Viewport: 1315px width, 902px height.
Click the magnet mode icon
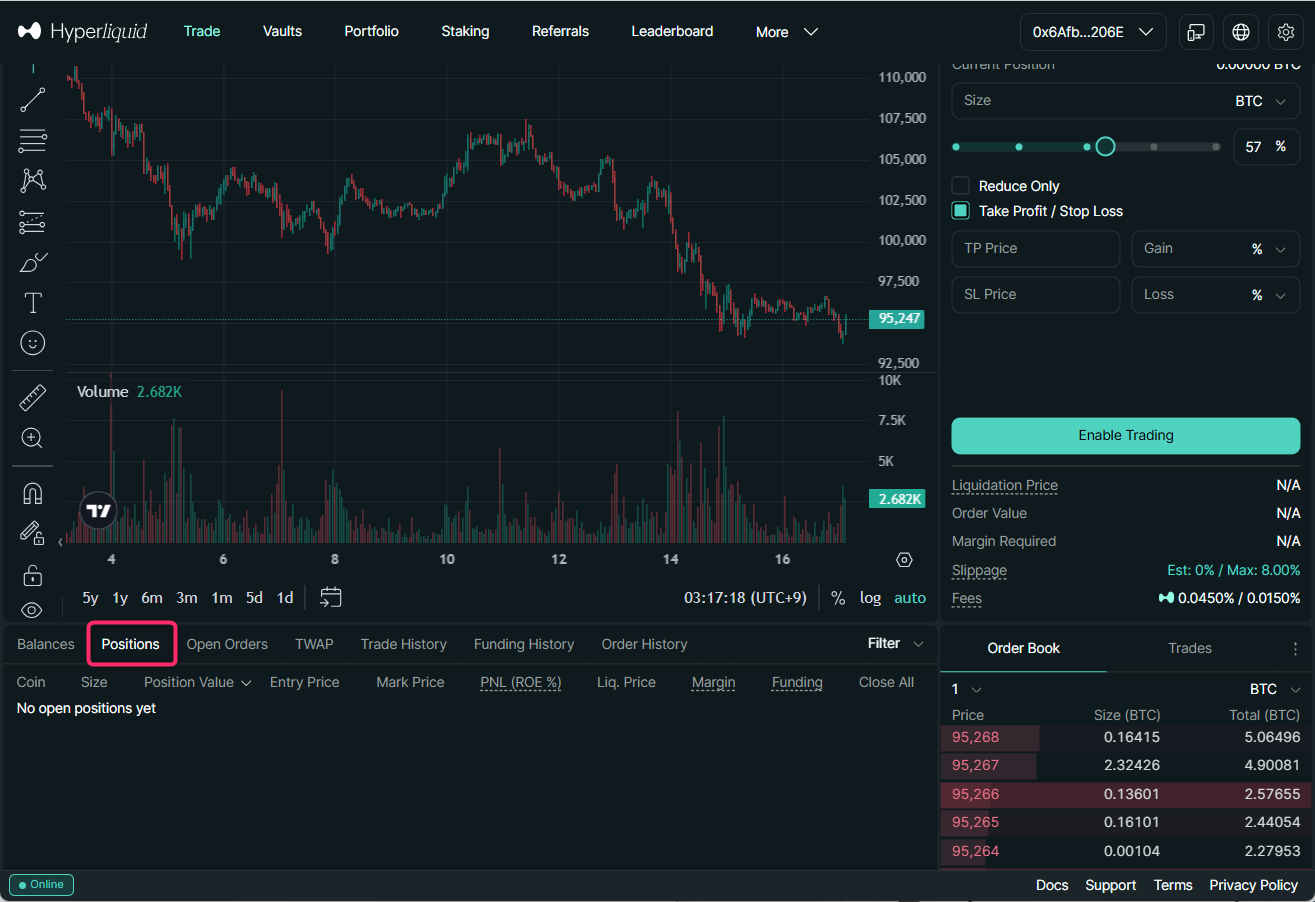(33, 493)
